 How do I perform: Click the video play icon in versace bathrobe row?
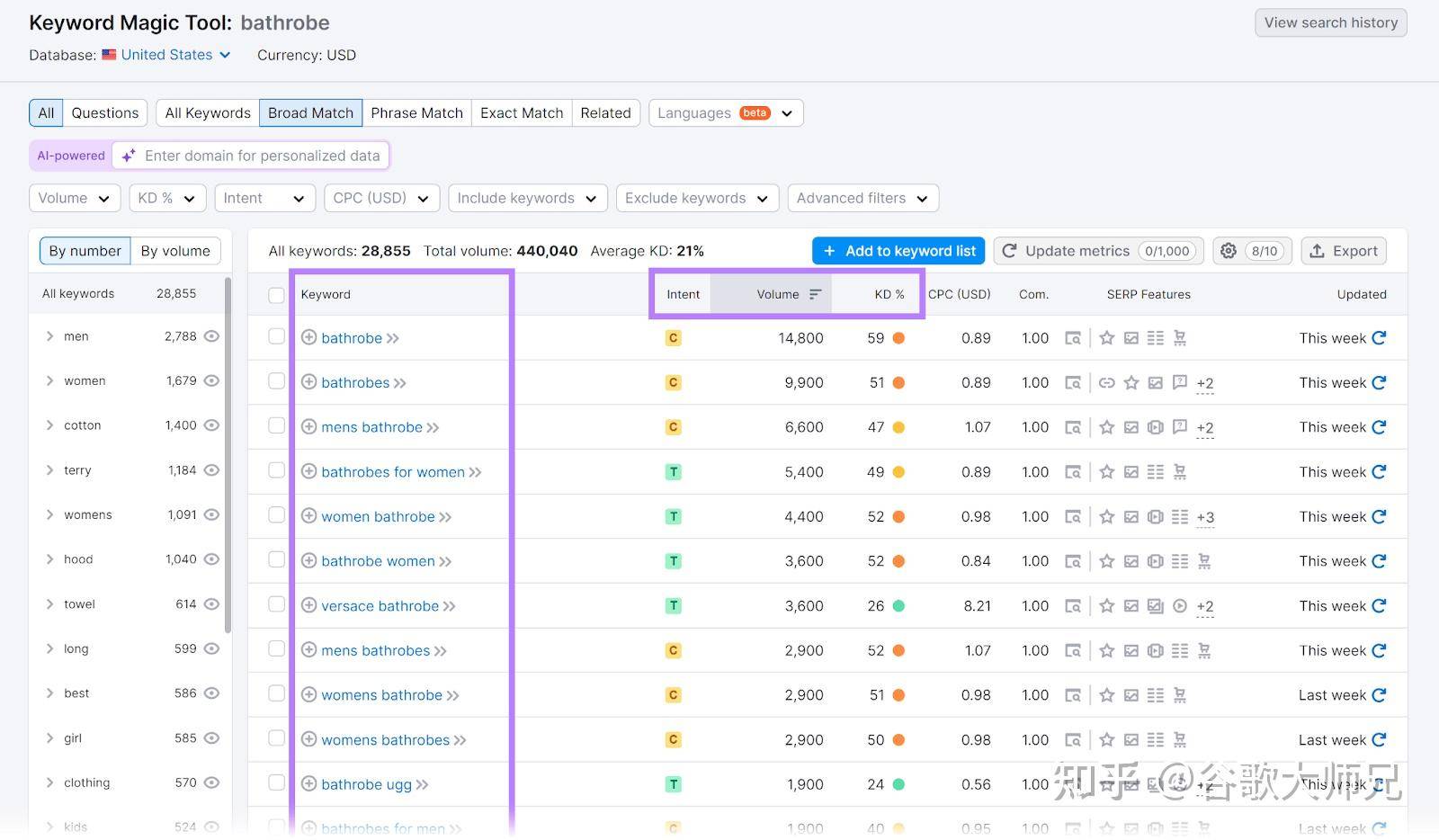(x=1180, y=605)
